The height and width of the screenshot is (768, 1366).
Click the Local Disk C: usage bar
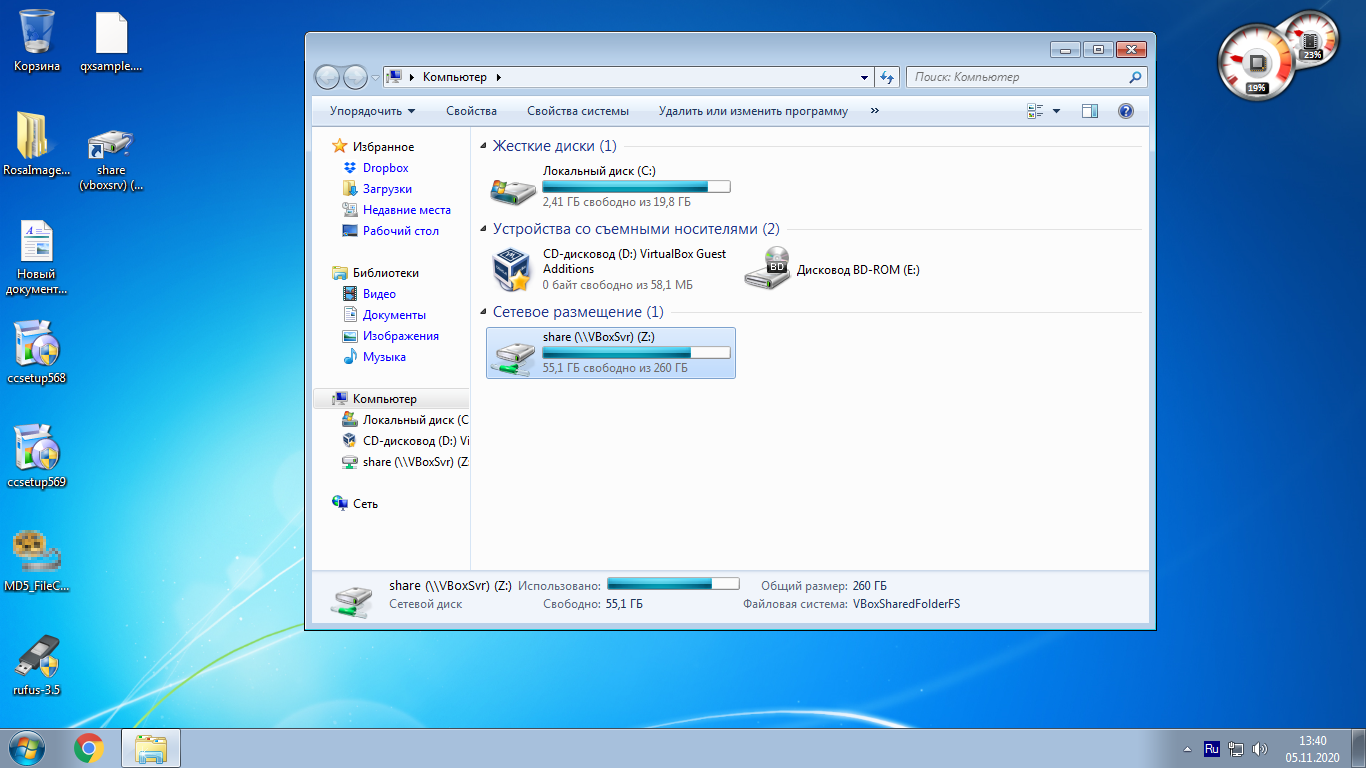coord(636,186)
